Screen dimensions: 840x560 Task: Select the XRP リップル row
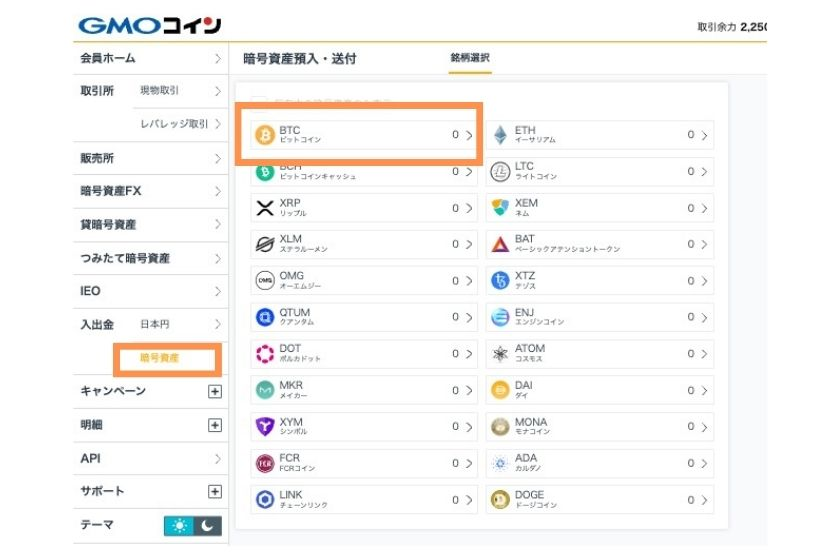click(x=364, y=208)
